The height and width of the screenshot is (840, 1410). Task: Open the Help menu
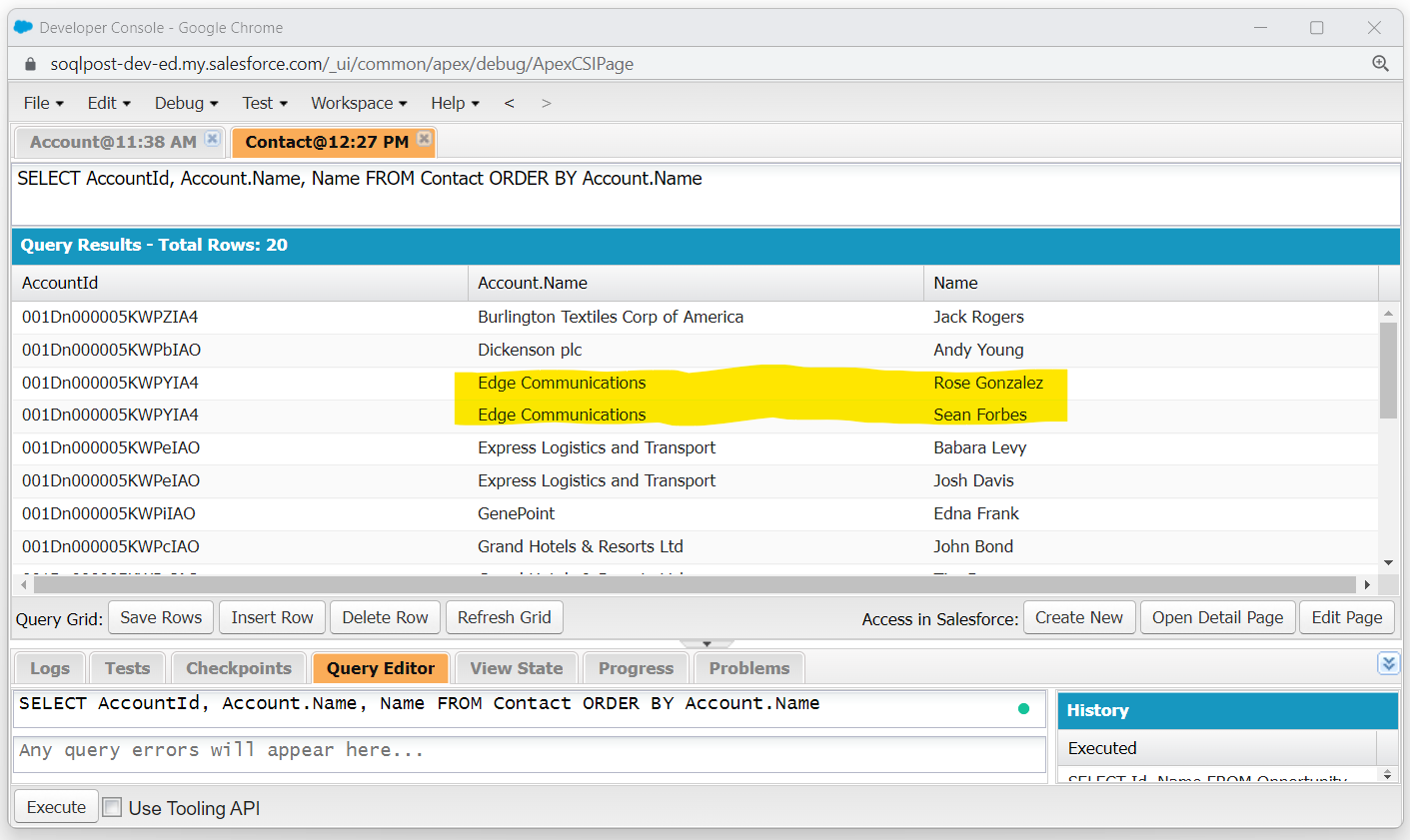click(x=455, y=103)
